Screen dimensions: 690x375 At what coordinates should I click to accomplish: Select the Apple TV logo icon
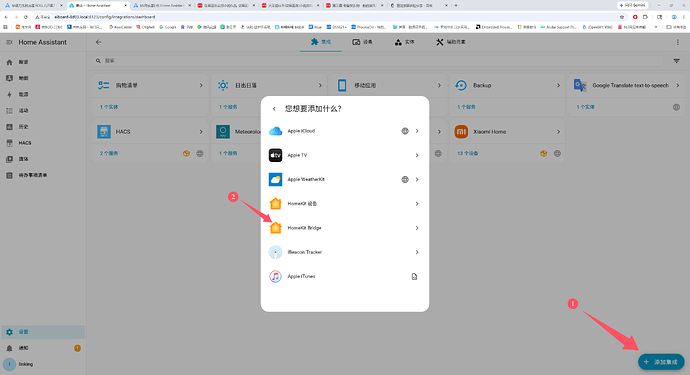(275, 155)
